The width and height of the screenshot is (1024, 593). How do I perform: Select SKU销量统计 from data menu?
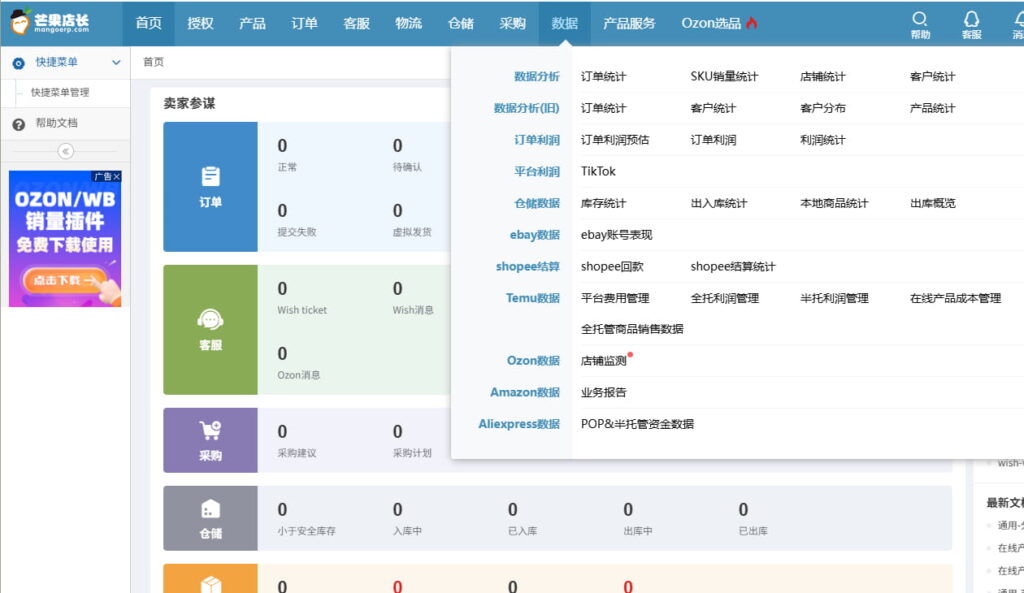724,77
